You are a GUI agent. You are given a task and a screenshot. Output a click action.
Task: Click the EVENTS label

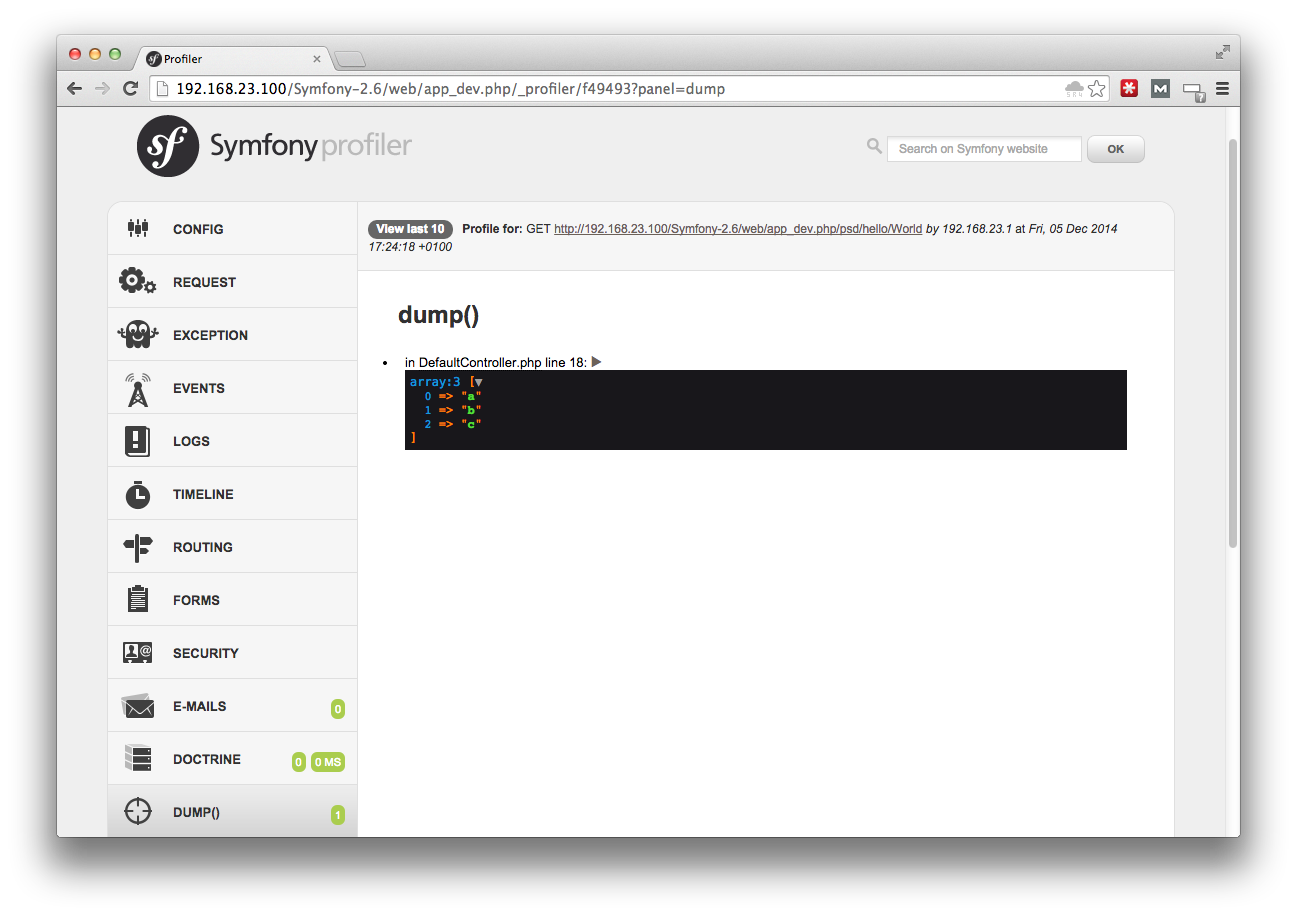coord(199,388)
